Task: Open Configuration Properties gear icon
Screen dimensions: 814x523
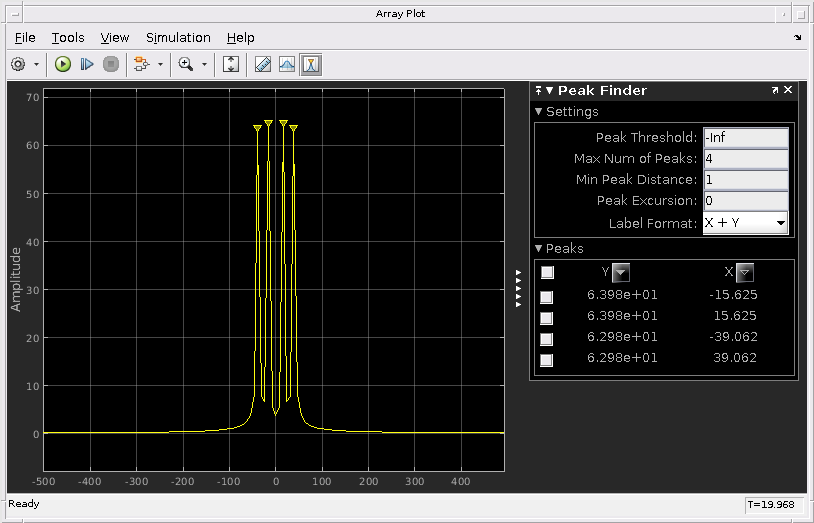Action: point(18,64)
